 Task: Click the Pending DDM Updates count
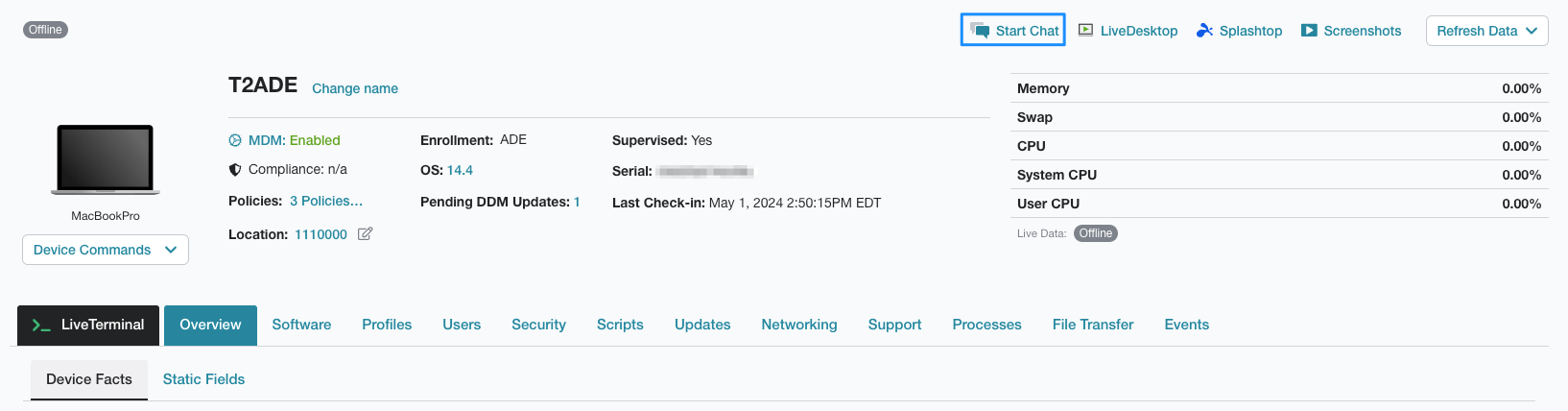click(577, 202)
